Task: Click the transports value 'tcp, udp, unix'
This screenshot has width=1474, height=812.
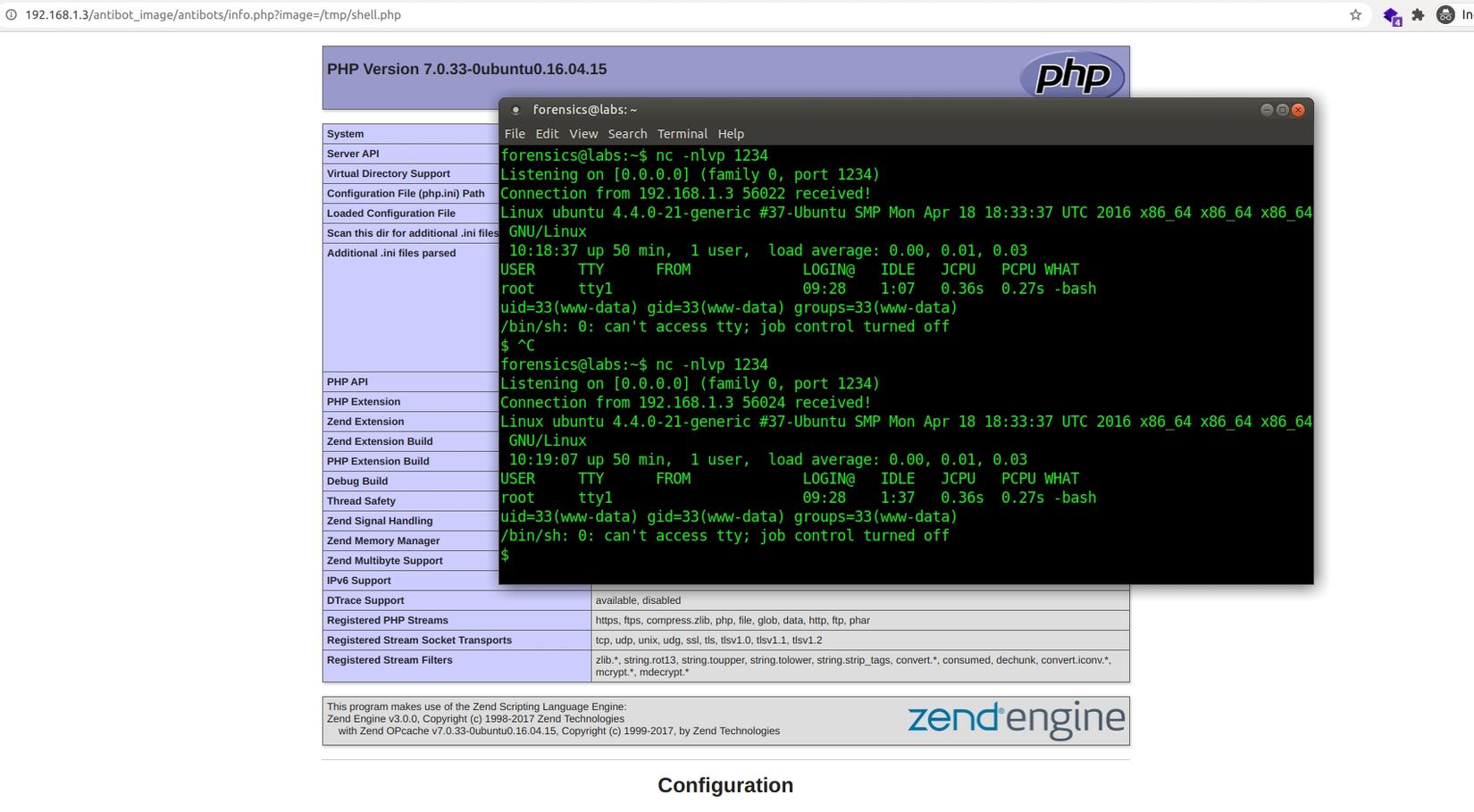Action: (x=709, y=640)
